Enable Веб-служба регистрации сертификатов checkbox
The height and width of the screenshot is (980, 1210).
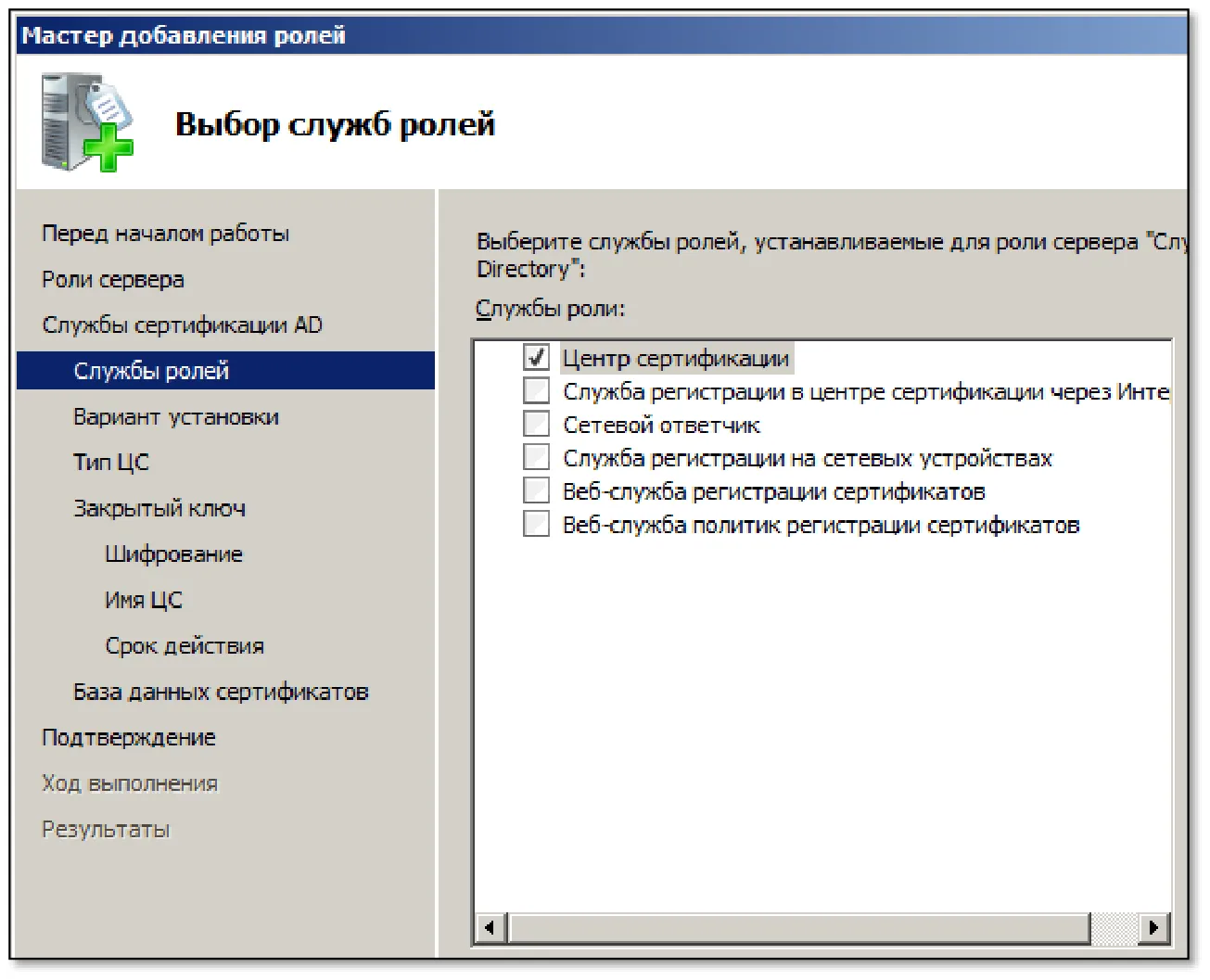click(x=536, y=490)
